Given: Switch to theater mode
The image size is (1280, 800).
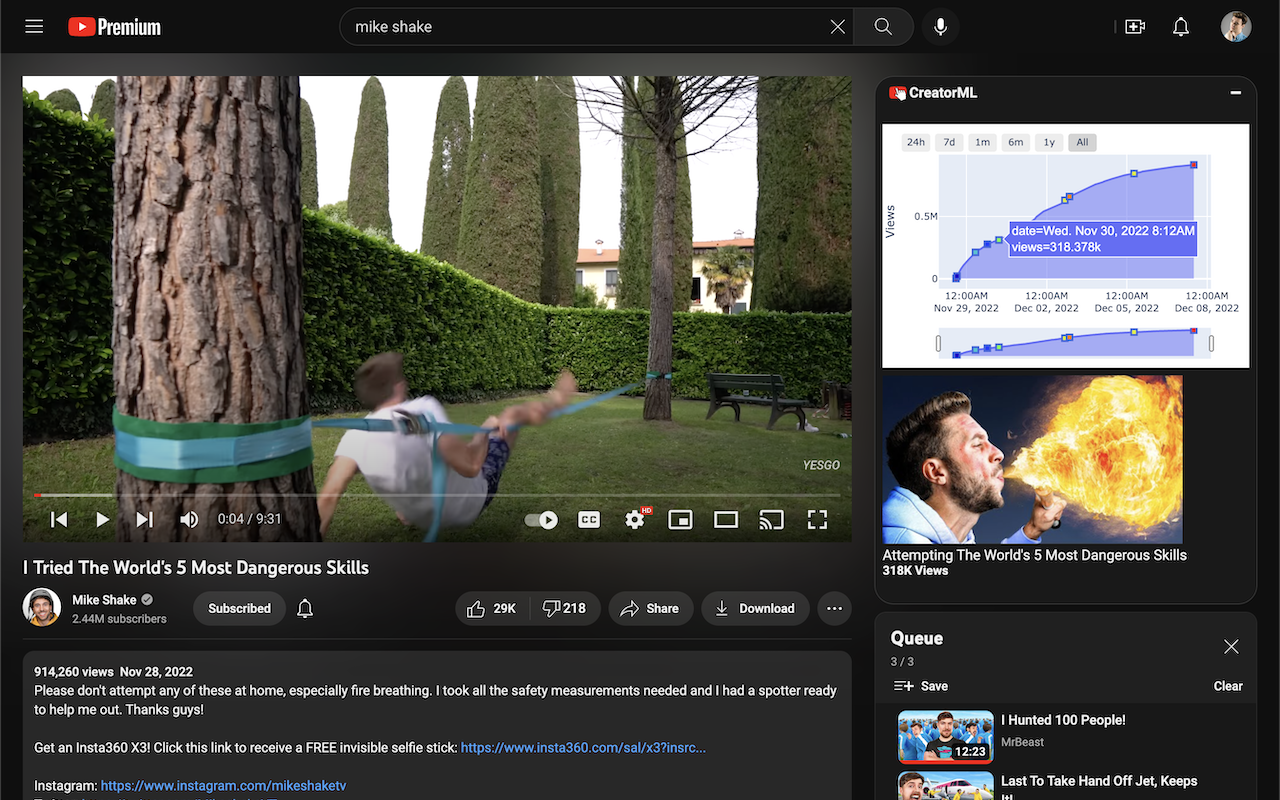Looking at the screenshot, I should pyautogui.click(x=726, y=520).
